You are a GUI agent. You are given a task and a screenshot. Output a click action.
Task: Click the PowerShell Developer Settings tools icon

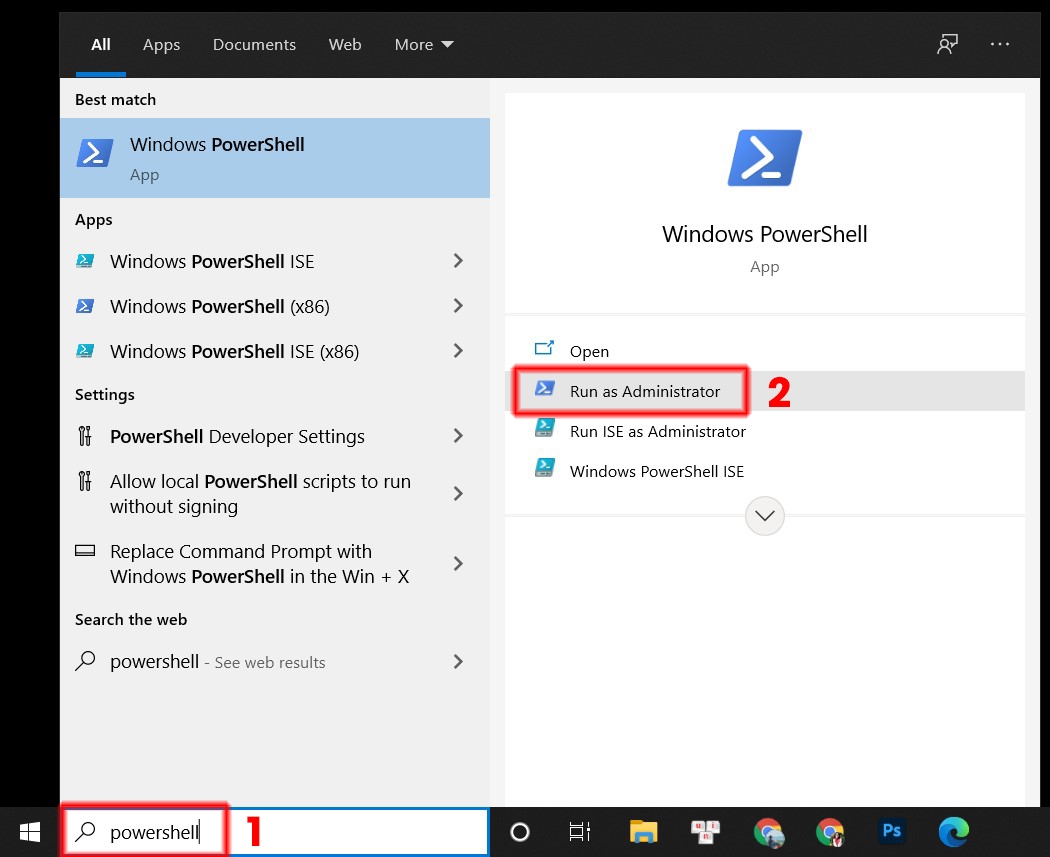coord(85,436)
